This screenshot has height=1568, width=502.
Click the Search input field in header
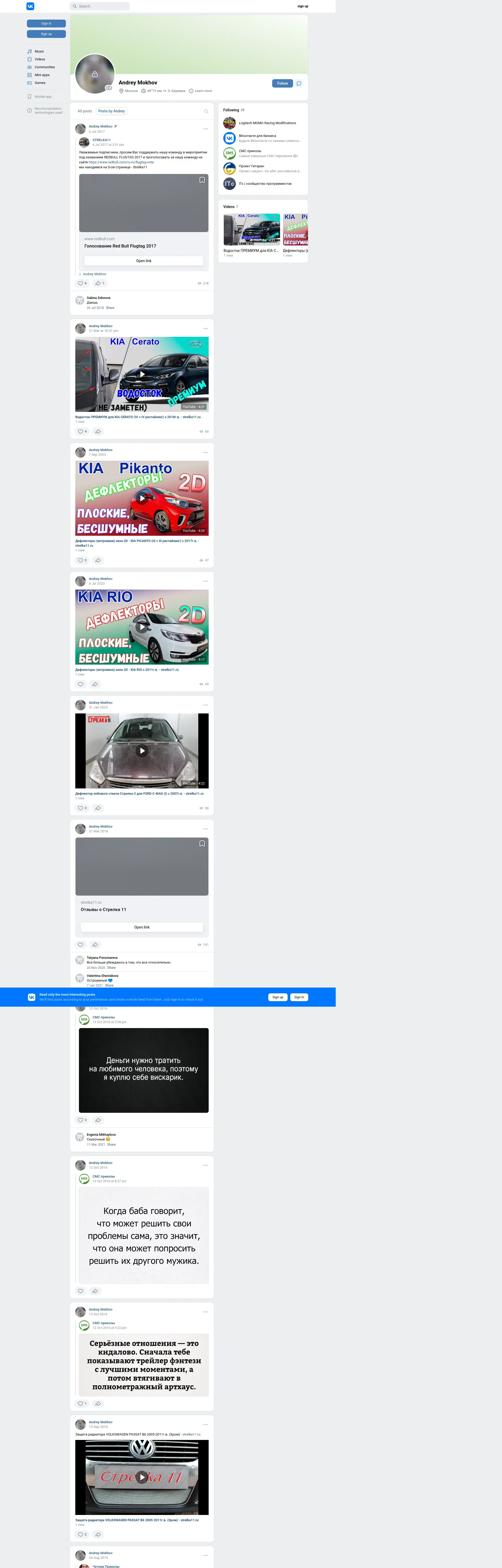100,6
